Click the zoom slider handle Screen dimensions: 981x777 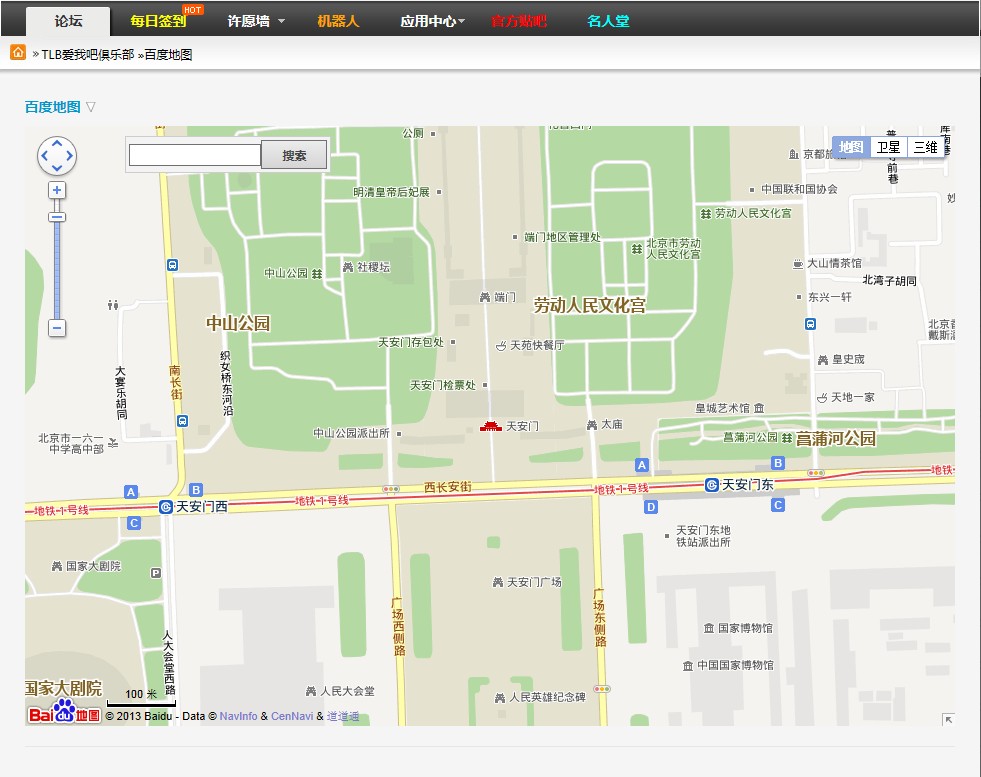coord(57,217)
